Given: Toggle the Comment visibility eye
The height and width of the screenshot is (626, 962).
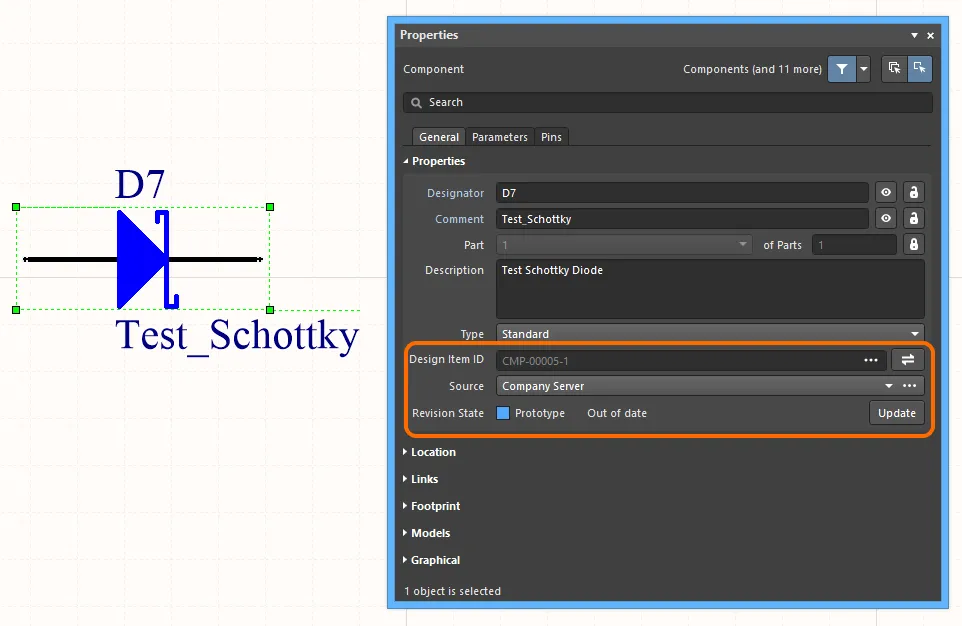Looking at the screenshot, I should tap(886, 218).
